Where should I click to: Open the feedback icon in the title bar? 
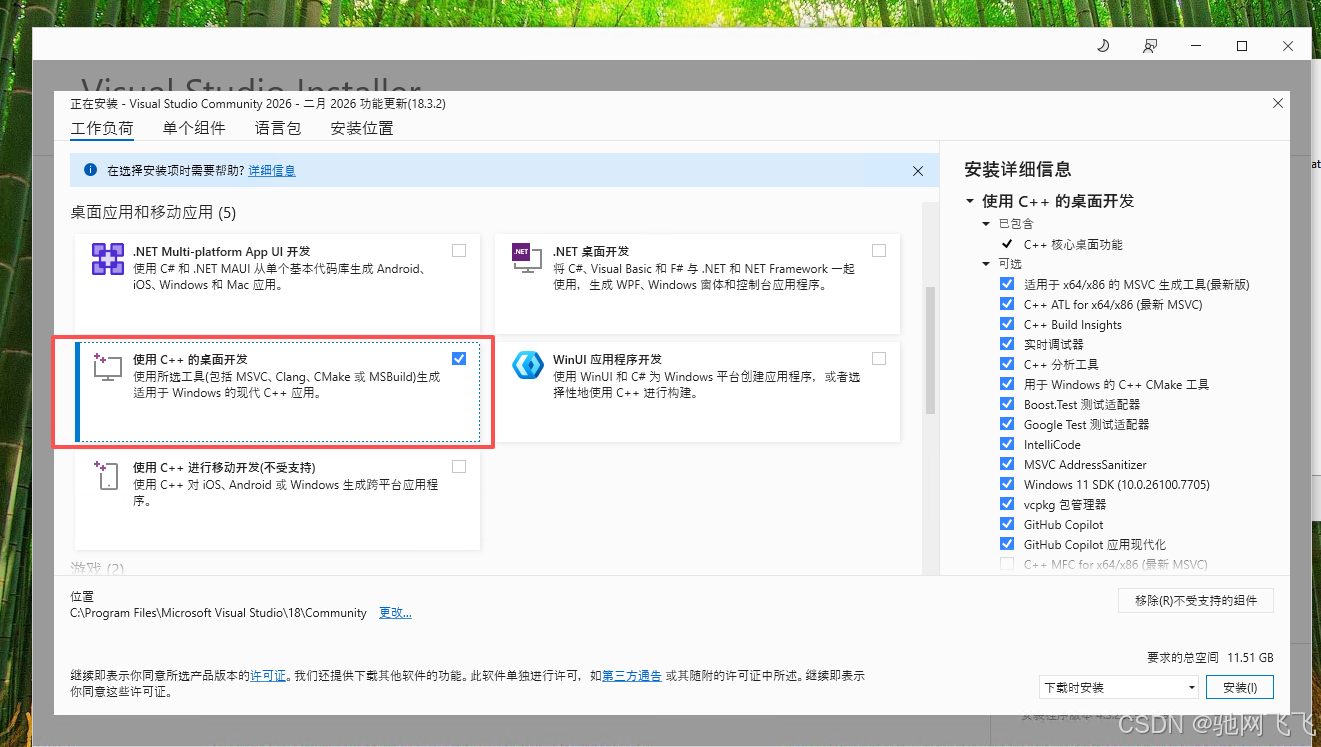[x=1149, y=45]
